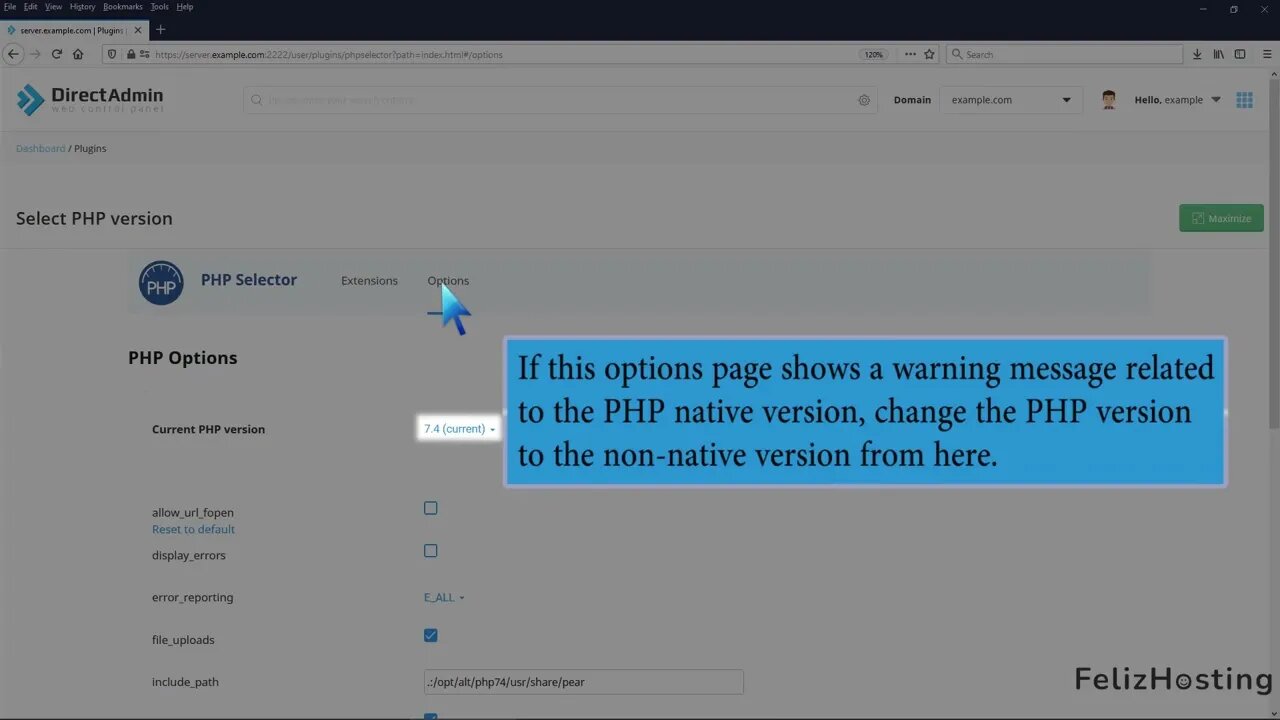Open the Tools menu
This screenshot has height=720, width=1280.
pos(159,7)
